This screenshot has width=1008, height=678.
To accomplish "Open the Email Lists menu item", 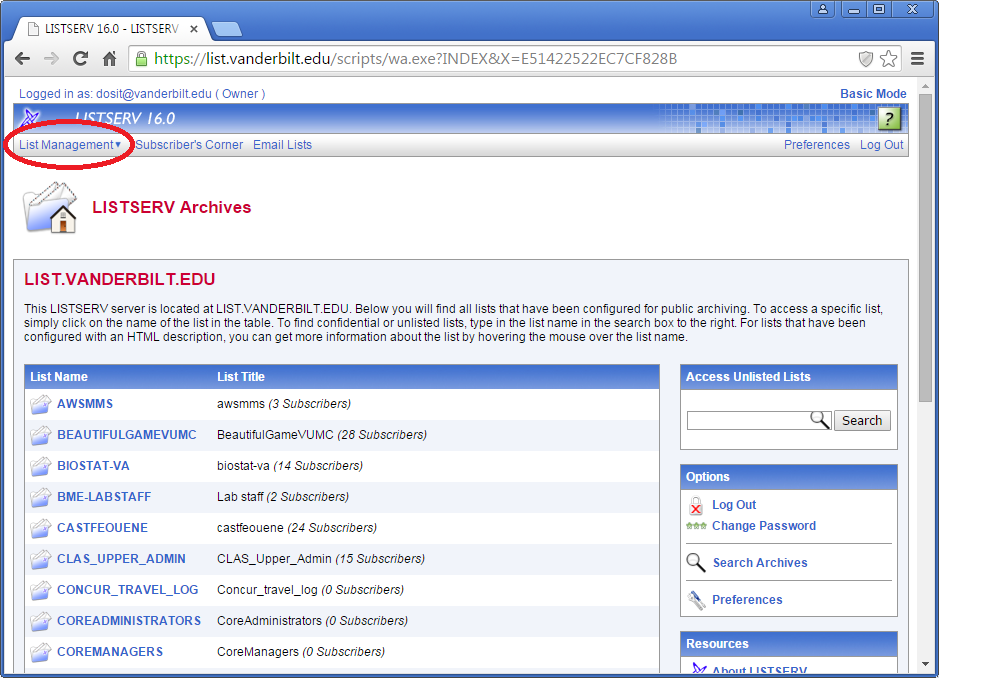I will coord(282,145).
